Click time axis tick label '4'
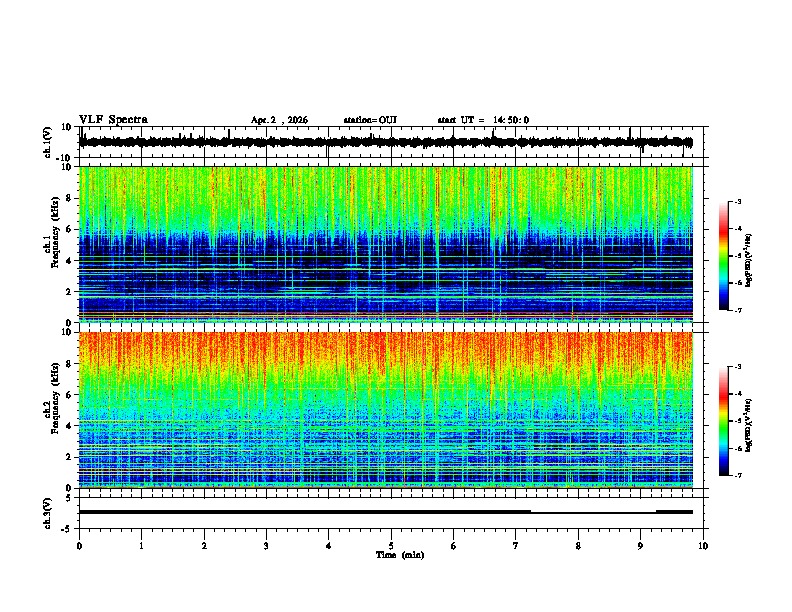The image size is (792, 612). [x=328, y=546]
